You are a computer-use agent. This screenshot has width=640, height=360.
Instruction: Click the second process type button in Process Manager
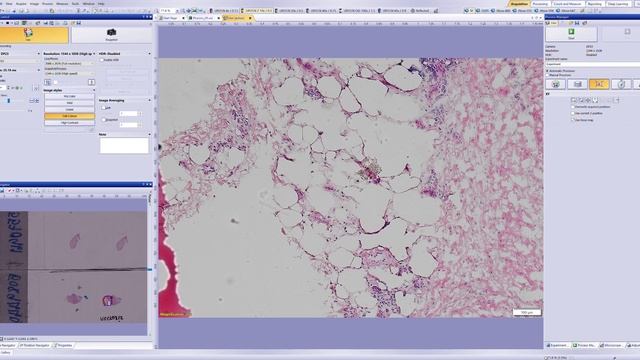click(x=577, y=84)
